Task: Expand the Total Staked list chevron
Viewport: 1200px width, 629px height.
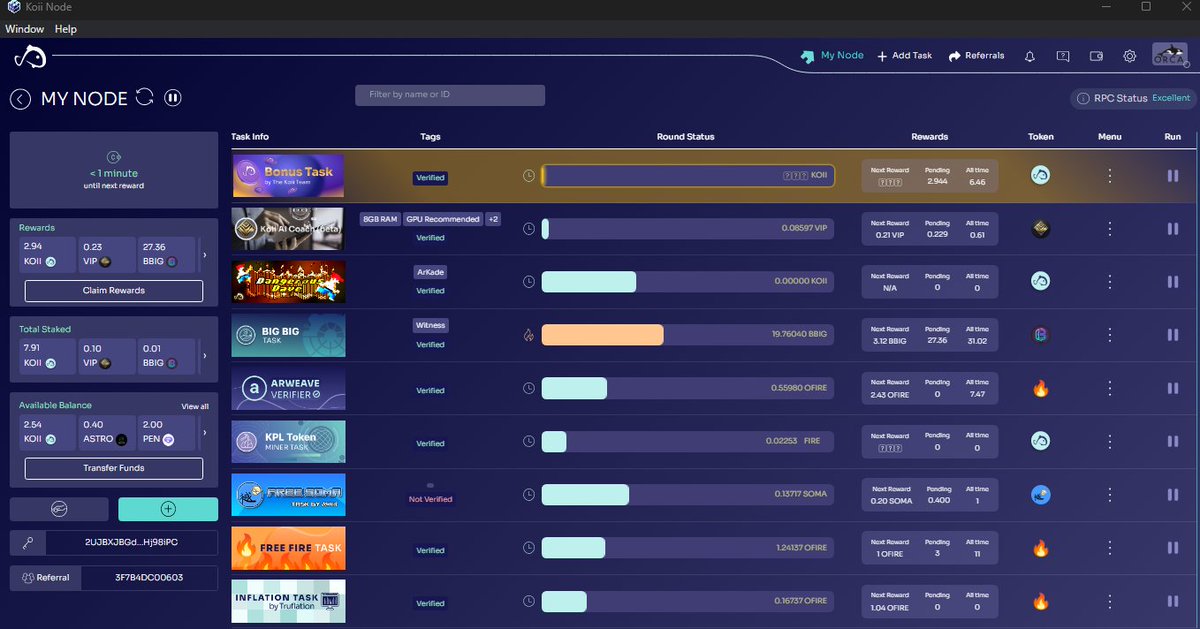Action: 204,356
